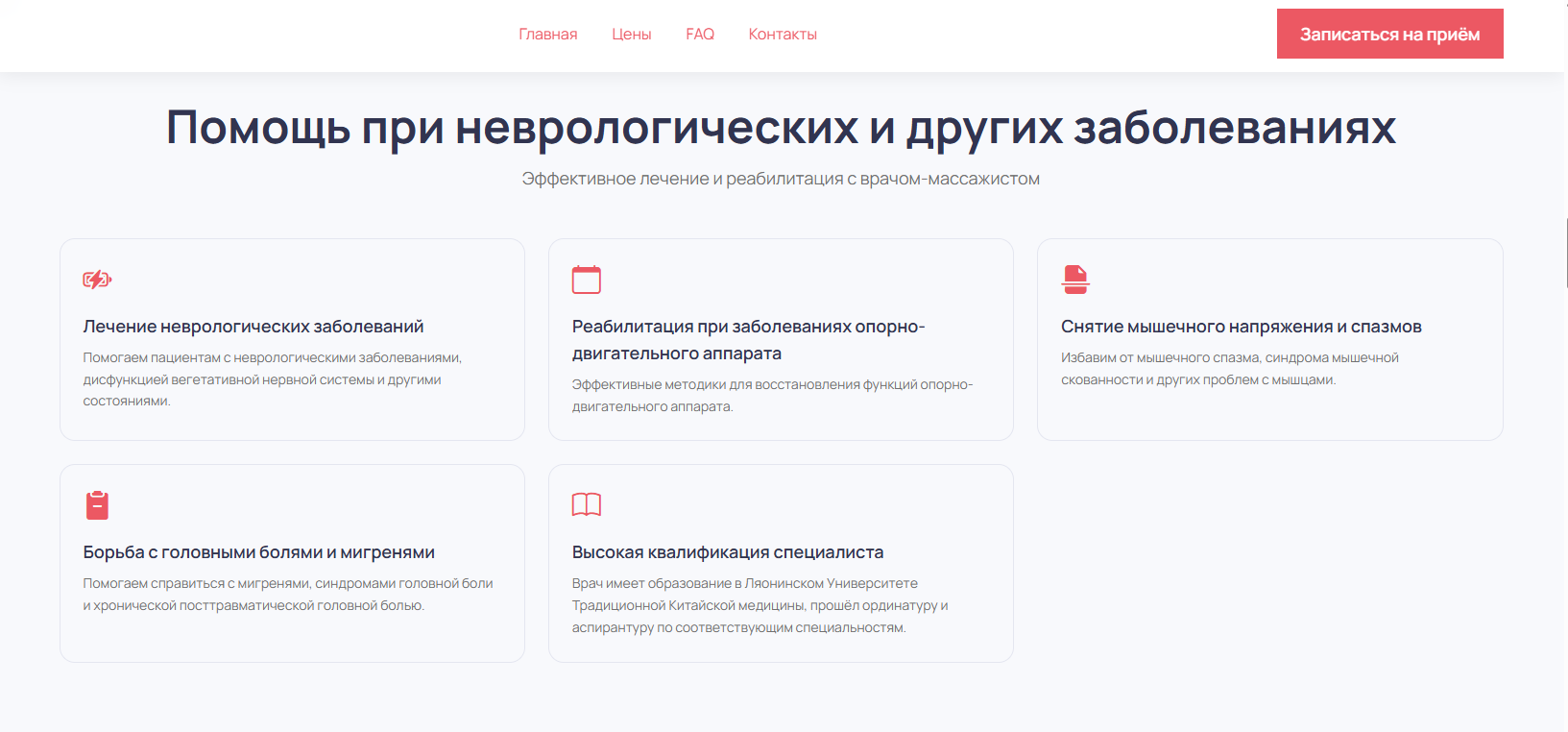This screenshot has width=1568, height=732.
Task: Open the Главная navigation link
Action: [547, 35]
